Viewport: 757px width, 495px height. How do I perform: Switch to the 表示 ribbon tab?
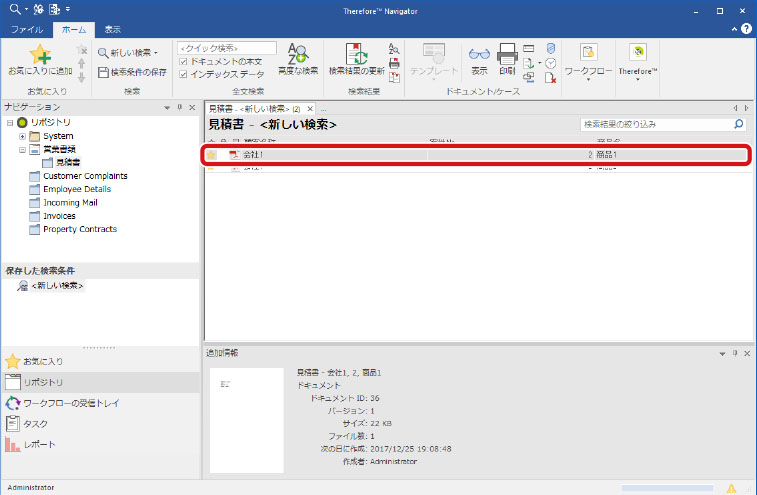(x=112, y=30)
